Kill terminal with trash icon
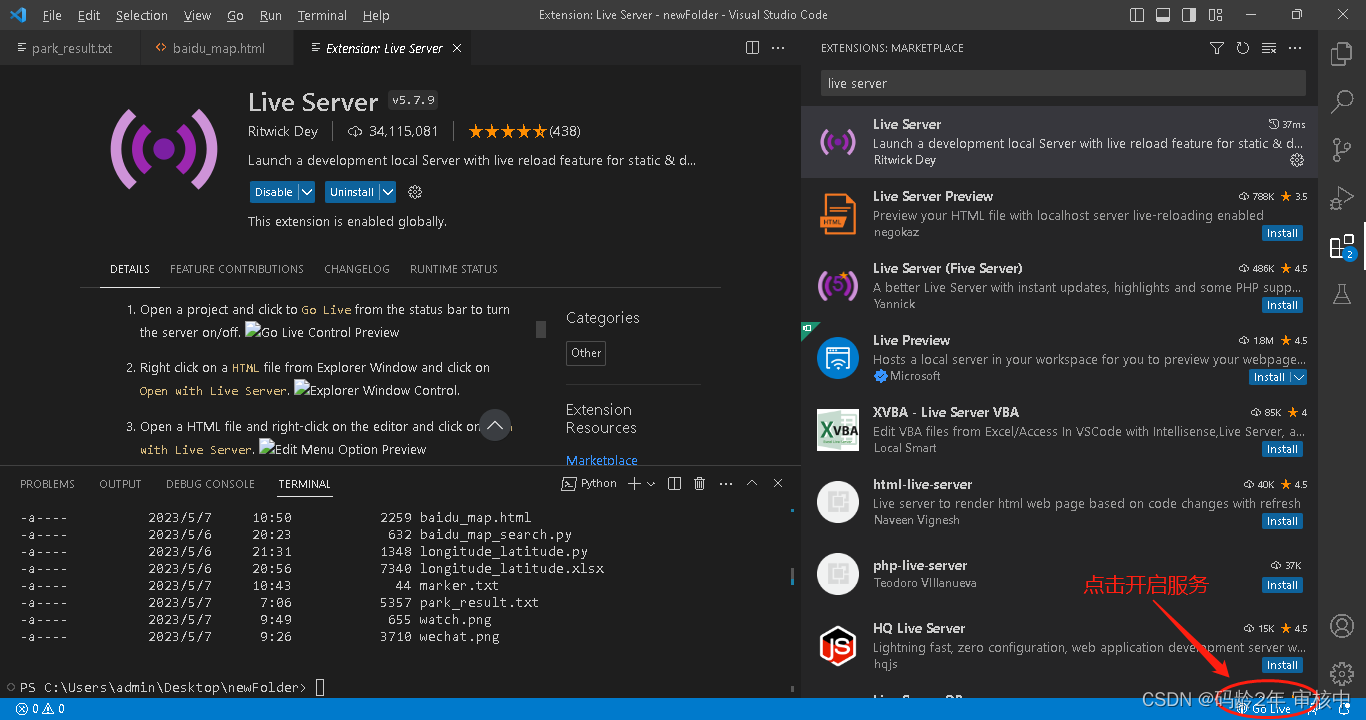Image resolution: width=1366 pixels, height=720 pixels. 700,484
